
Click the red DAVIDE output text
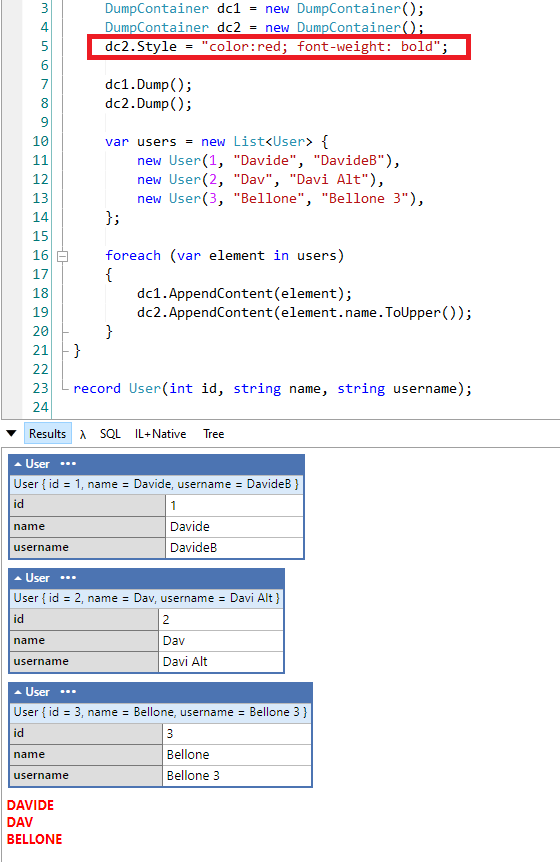click(30, 805)
